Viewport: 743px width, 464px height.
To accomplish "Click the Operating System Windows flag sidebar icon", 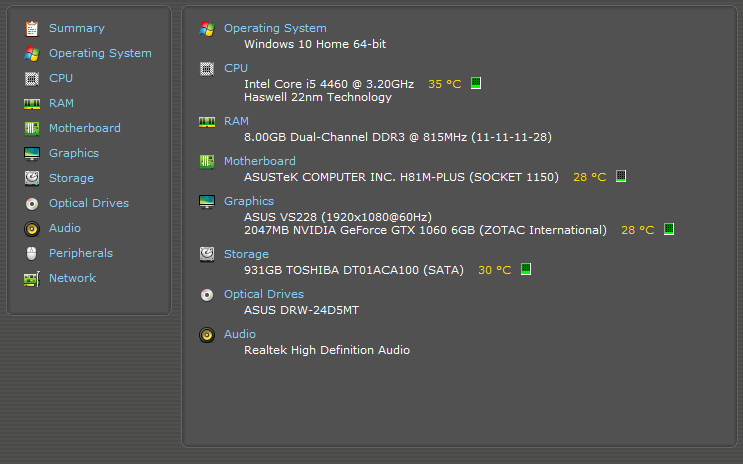I will pos(32,54).
